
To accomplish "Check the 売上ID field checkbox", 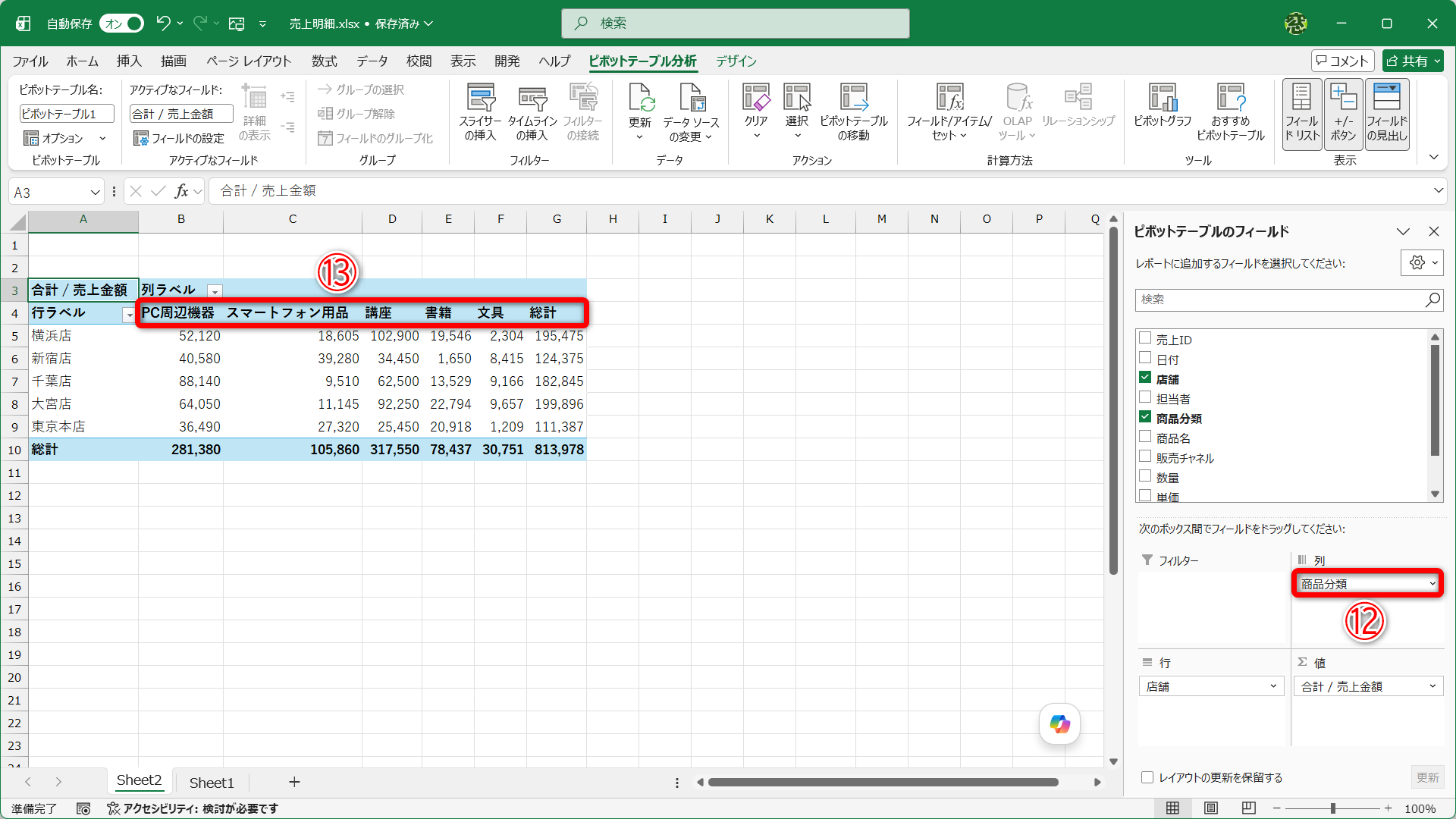I will tap(1145, 338).
